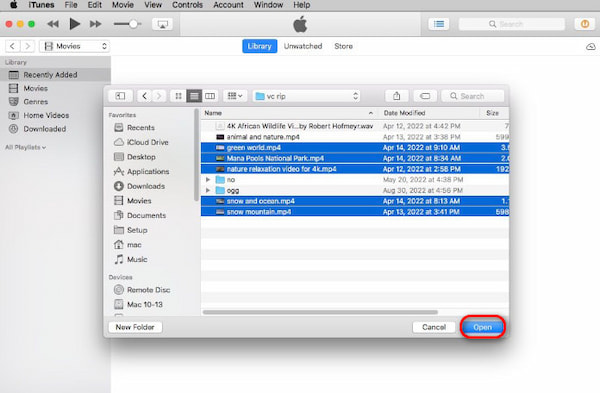Select Movies in dialog Favorites
The image size is (600, 393).
click(x=133, y=201)
